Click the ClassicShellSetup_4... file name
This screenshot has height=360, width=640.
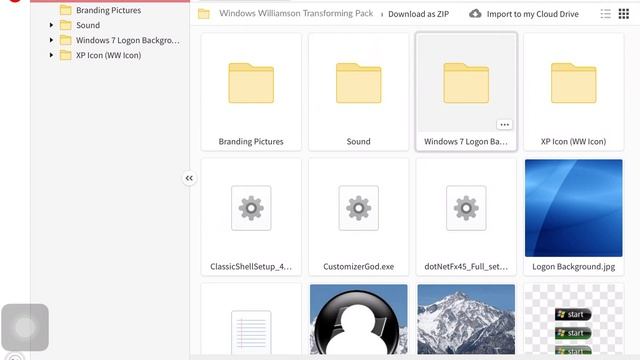(x=251, y=267)
